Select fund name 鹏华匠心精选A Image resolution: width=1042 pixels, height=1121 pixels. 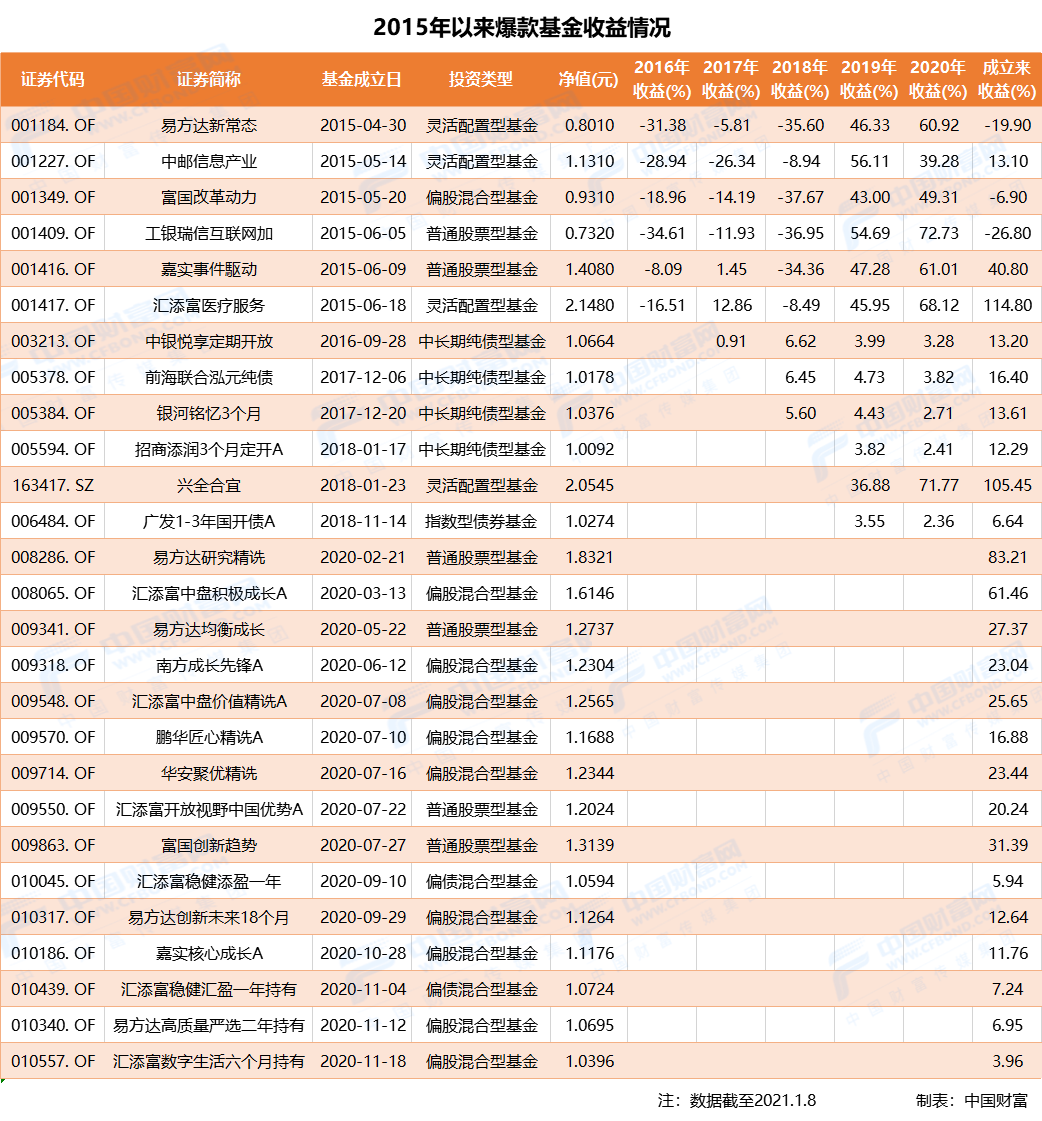[x=208, y=737]
